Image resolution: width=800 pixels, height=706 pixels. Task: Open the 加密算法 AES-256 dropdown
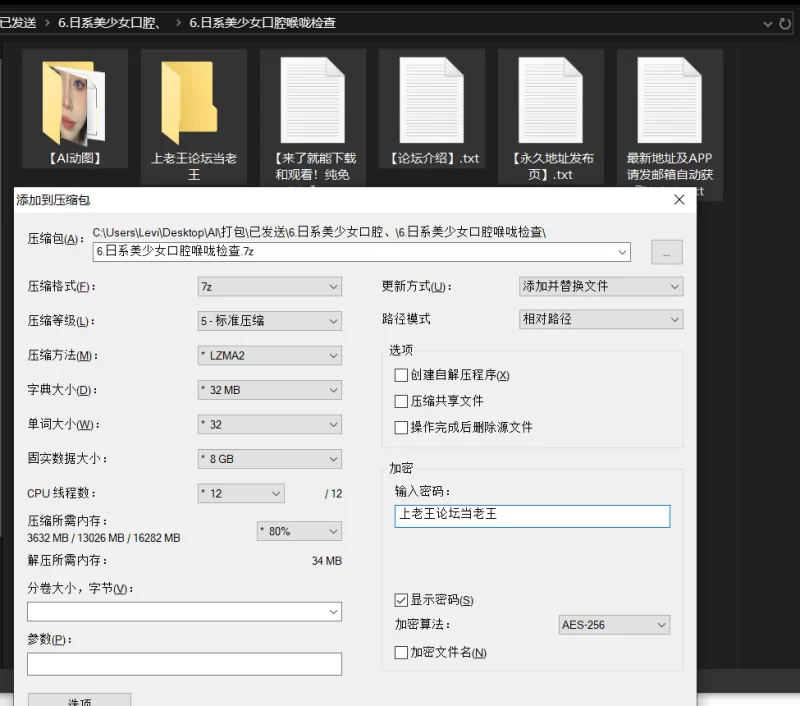[x=613, y=625]
